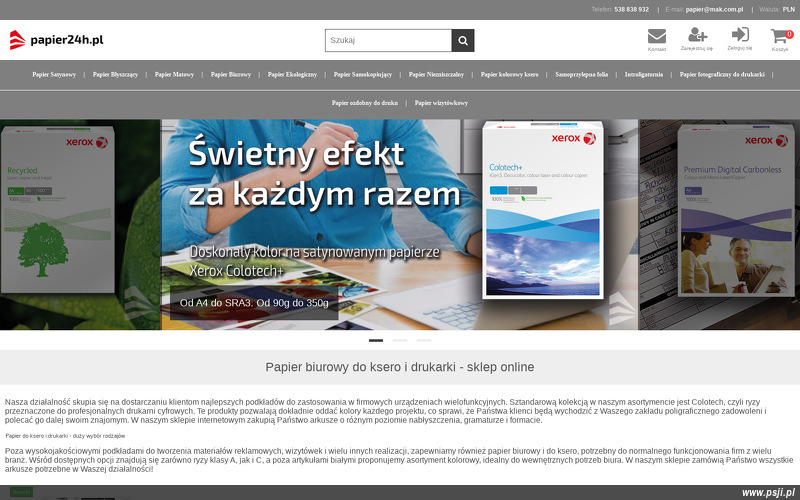Viewport: 800px width, 500px height.
Task: Click the Xerox Recycled slide on left
Action: click(80, 224)
